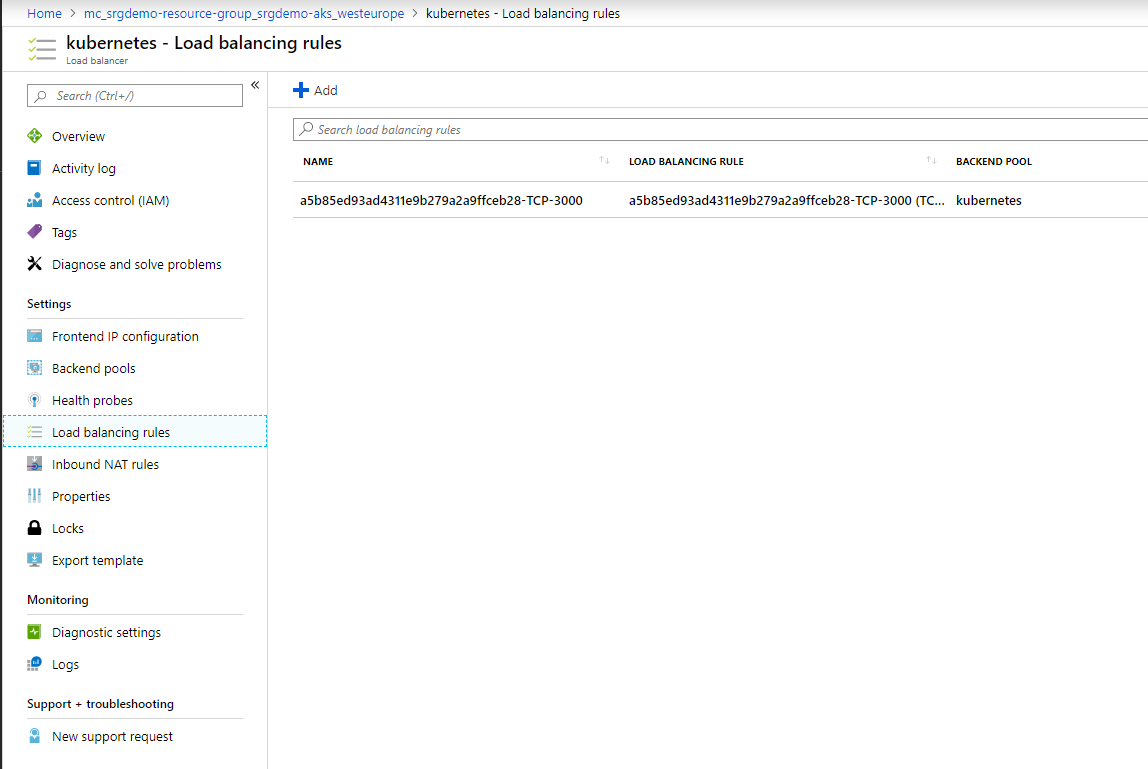Click the Overview icon in sidebar
The height and width of the screenshot is (769, 1148).
click(x=35, y=136)
